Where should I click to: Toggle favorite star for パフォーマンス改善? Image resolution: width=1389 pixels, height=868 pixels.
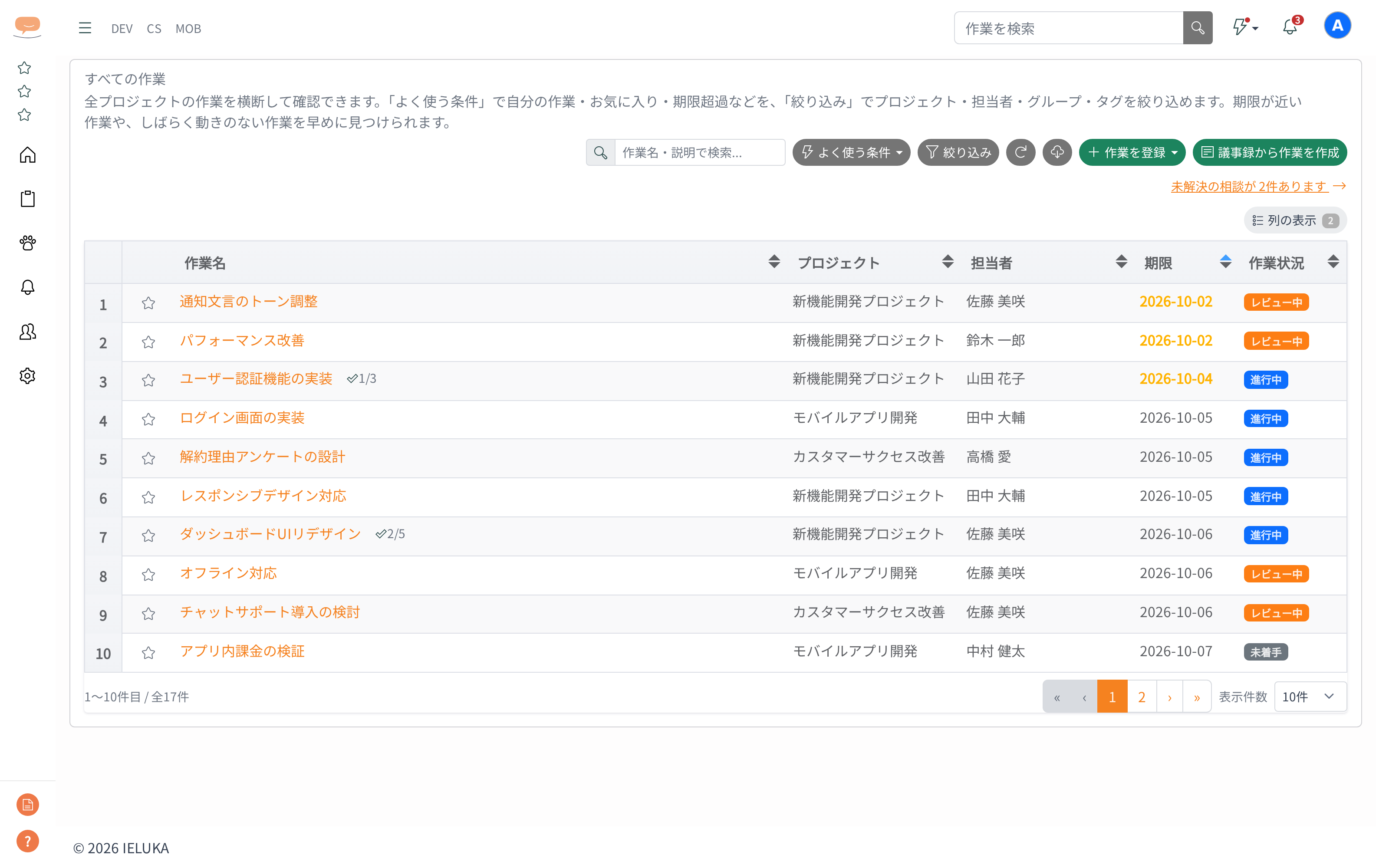tap(148, 342)
